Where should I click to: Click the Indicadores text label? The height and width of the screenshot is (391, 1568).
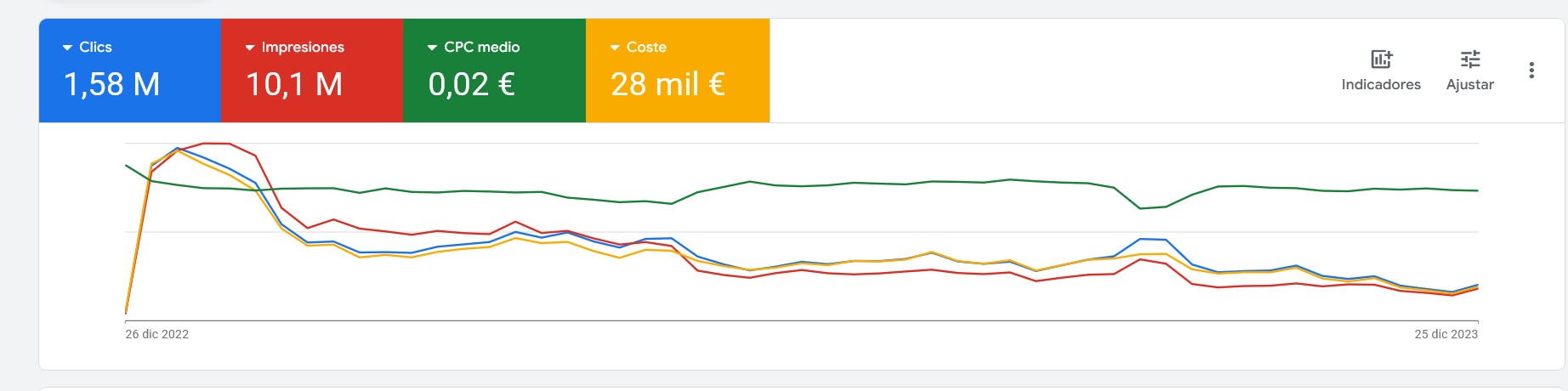1381,84
